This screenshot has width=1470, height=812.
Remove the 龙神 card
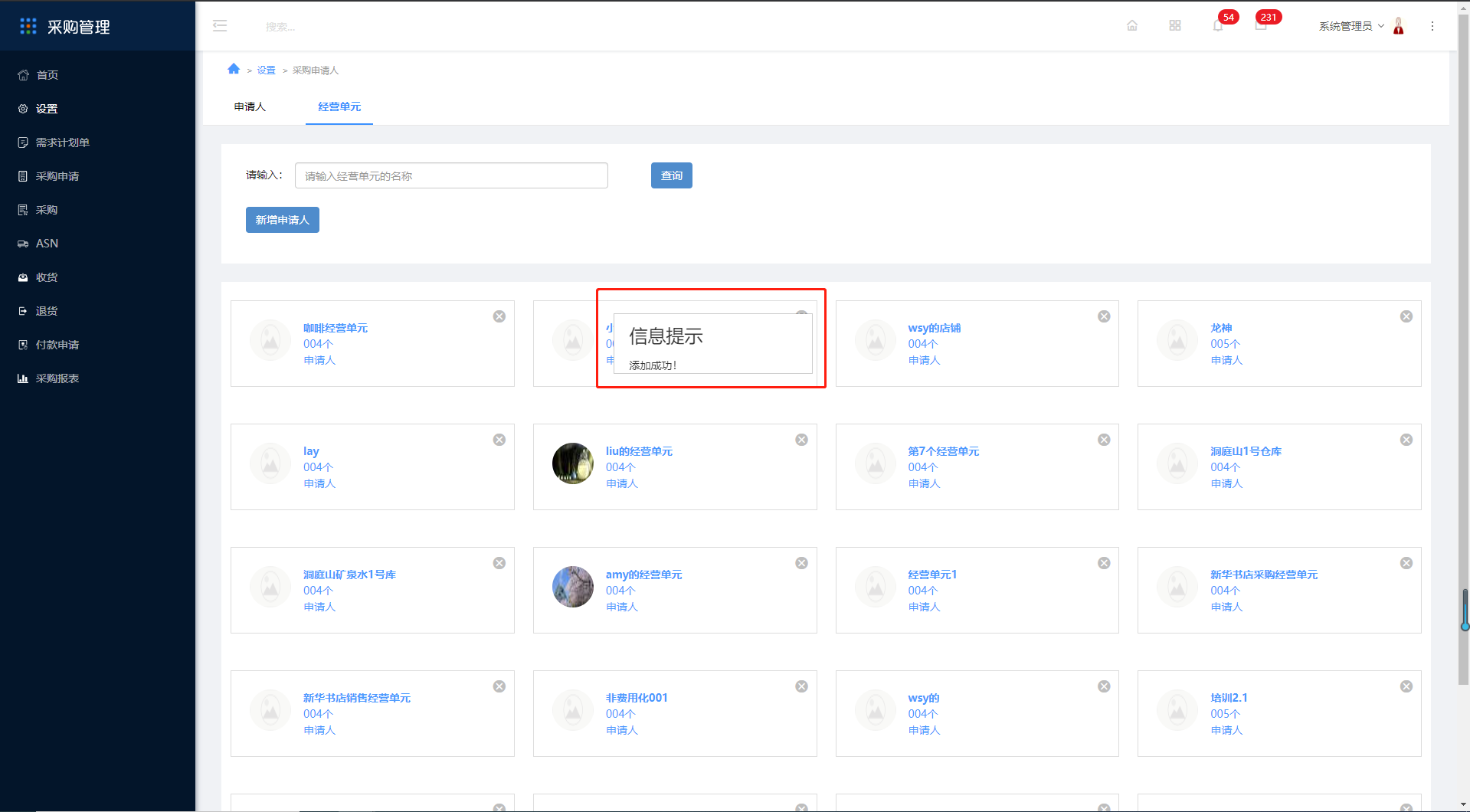click(x=1406, y=316)
